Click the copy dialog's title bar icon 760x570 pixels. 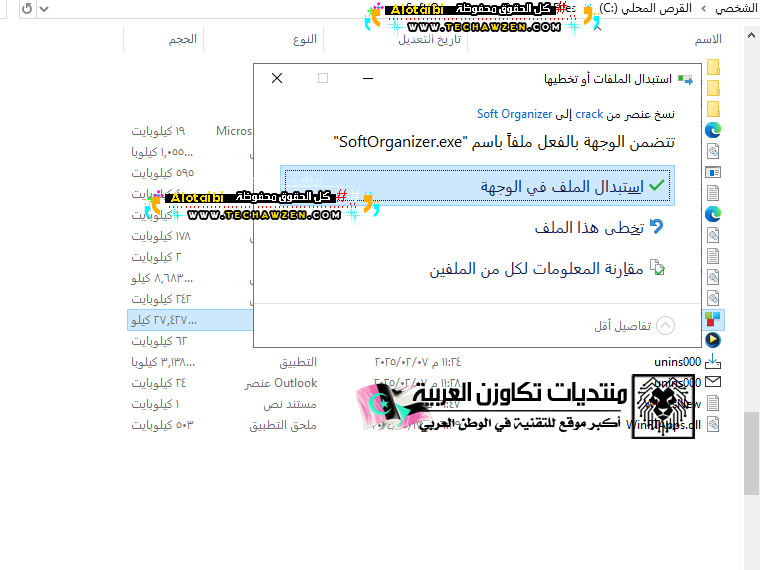pyautogui.click(x=685, y=79)
